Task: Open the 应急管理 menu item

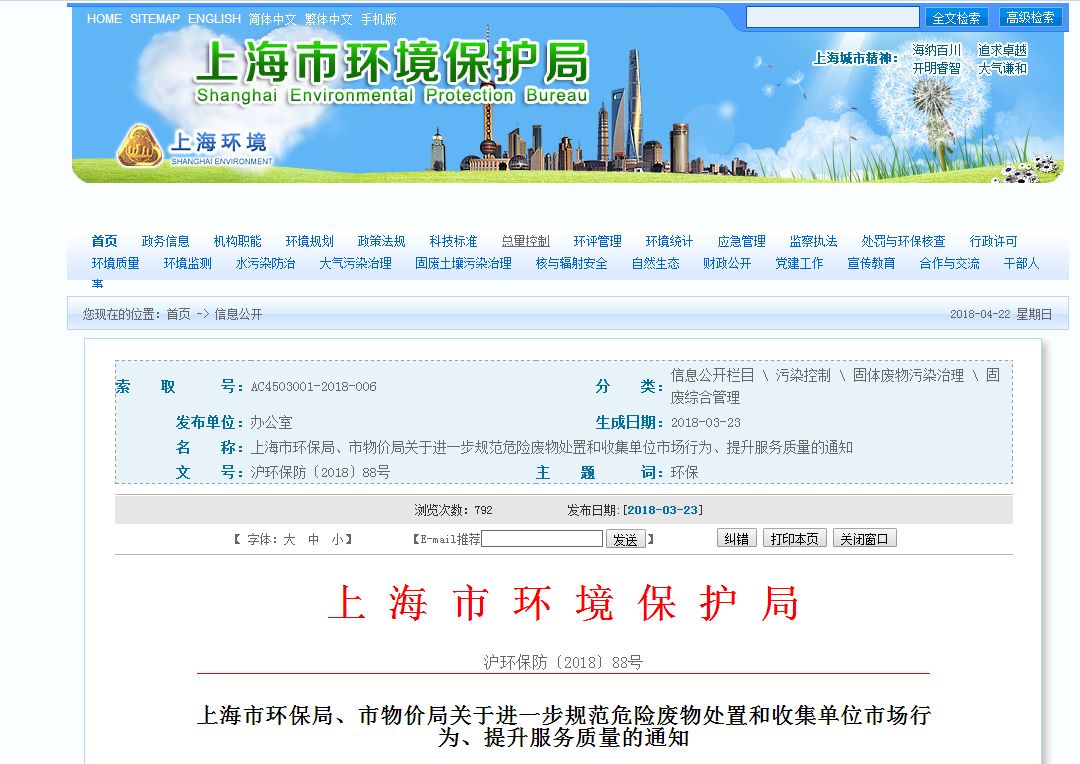Action: tap(741, 241)
